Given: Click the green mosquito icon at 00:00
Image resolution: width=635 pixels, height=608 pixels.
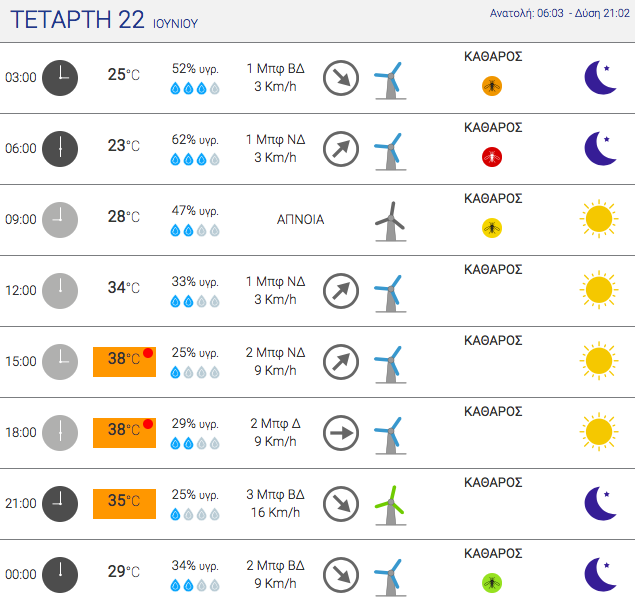Looking at the screenshot, I should pyautogui.click(x=492, y=583).
